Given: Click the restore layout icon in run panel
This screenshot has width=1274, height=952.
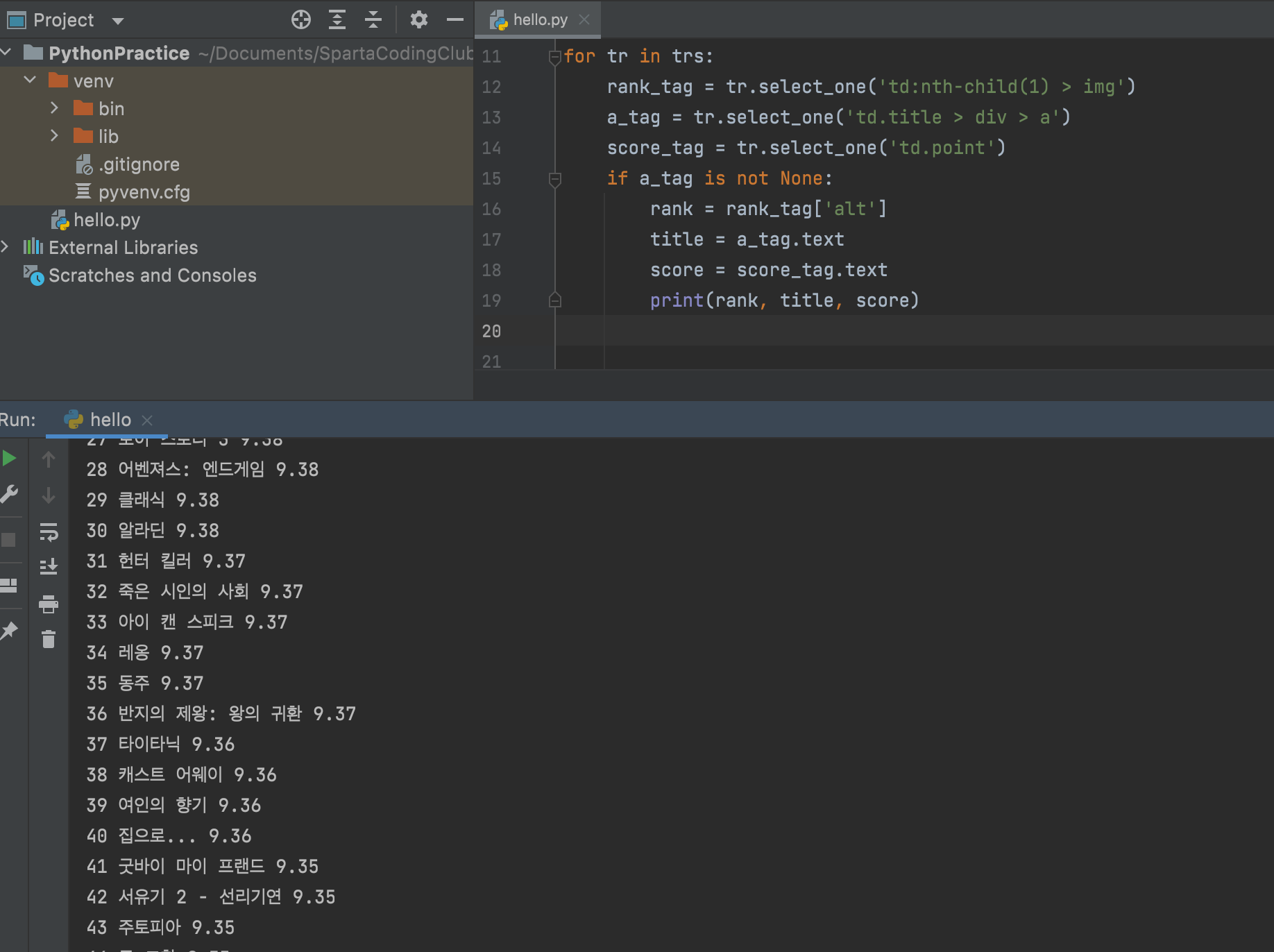Looking at the screenshot, I should [x=8, y=586].
